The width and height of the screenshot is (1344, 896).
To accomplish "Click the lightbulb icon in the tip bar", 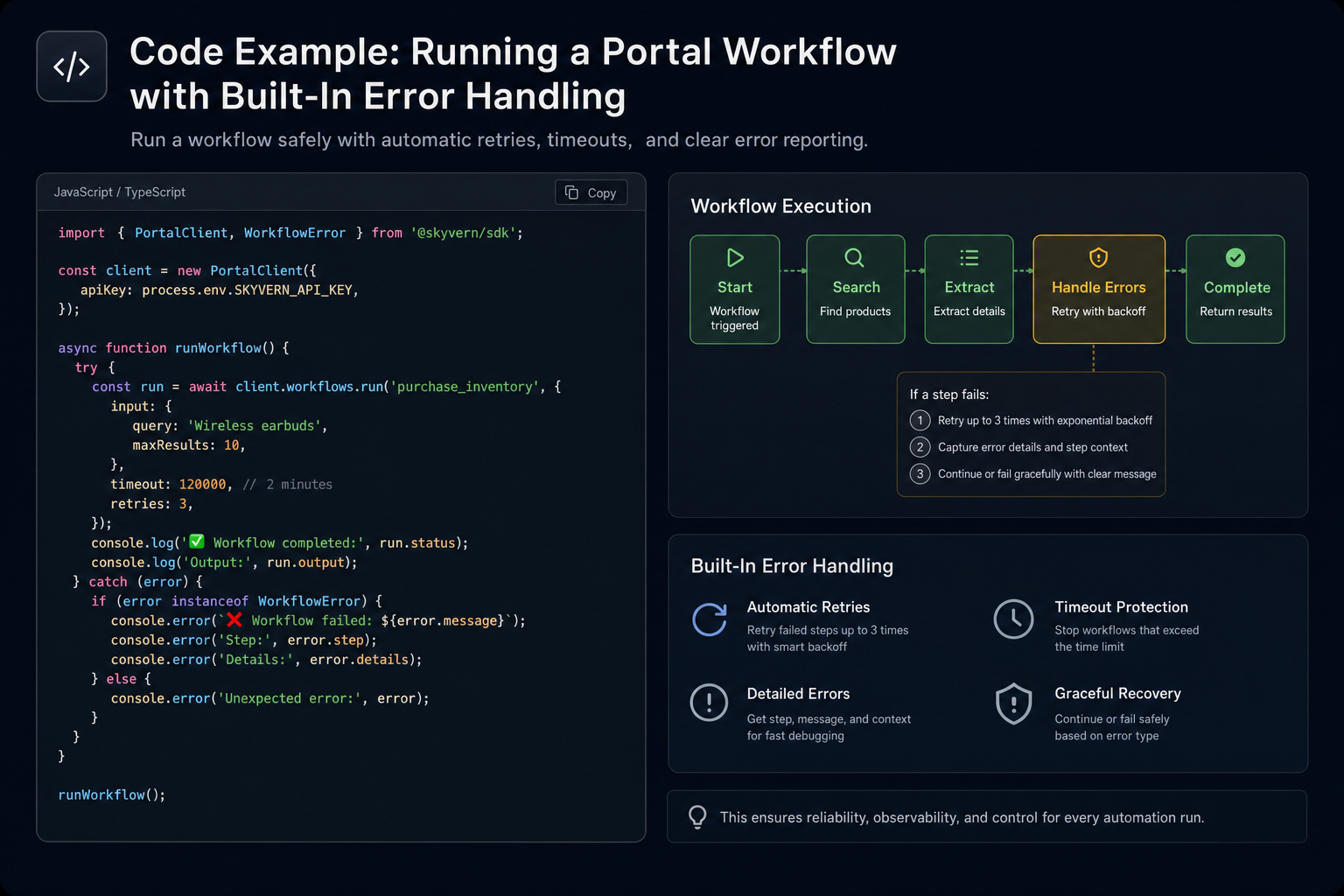I will (697, 817).
